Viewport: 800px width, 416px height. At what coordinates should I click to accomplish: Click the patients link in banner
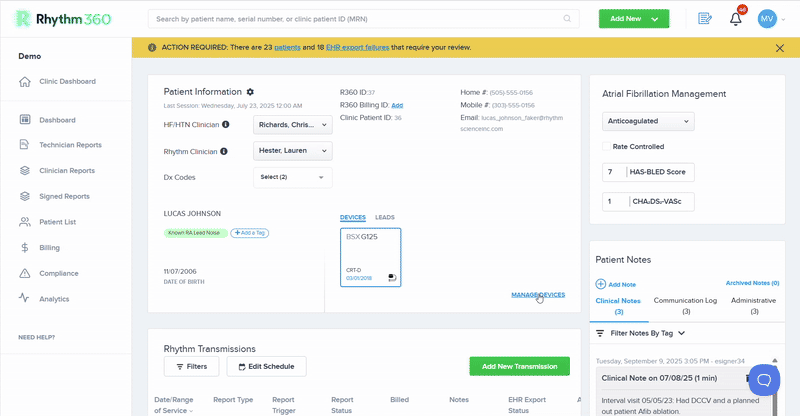point(287,47)
